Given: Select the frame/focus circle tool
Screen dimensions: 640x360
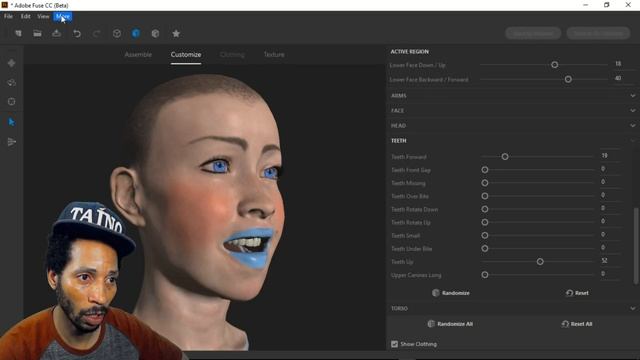Looking at the screenshot, I should [x=11, y=102].
